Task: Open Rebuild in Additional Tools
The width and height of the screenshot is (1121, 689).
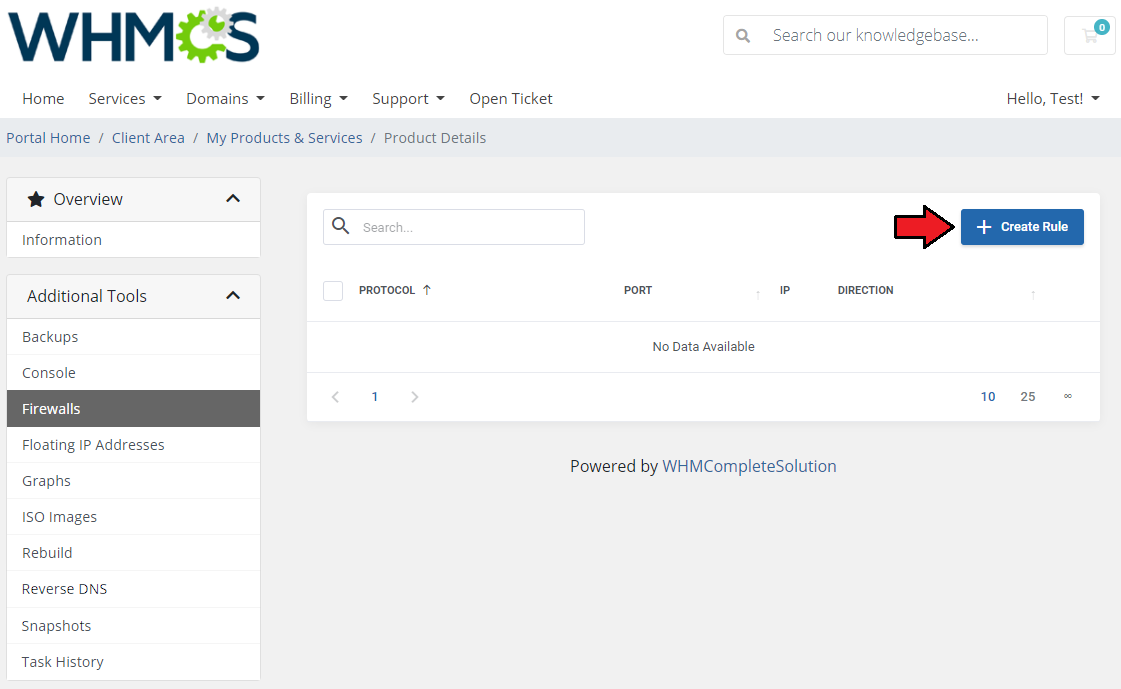Action: pos(134,553)
